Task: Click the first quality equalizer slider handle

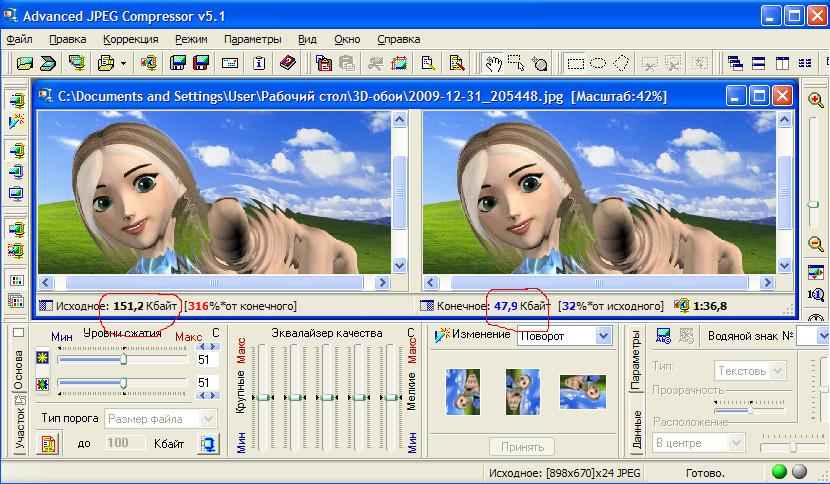Action: [x=264, y=397]
